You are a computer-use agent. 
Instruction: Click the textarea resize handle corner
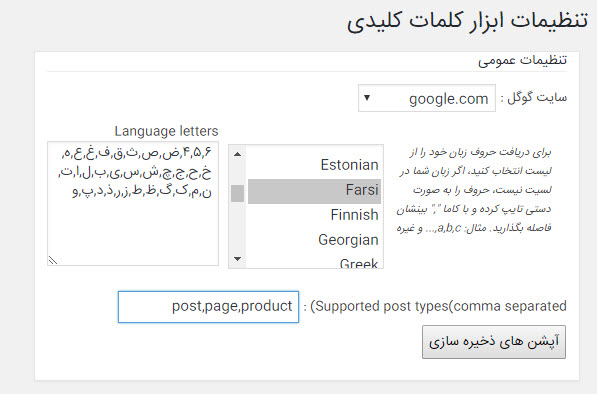click(53, 260)
